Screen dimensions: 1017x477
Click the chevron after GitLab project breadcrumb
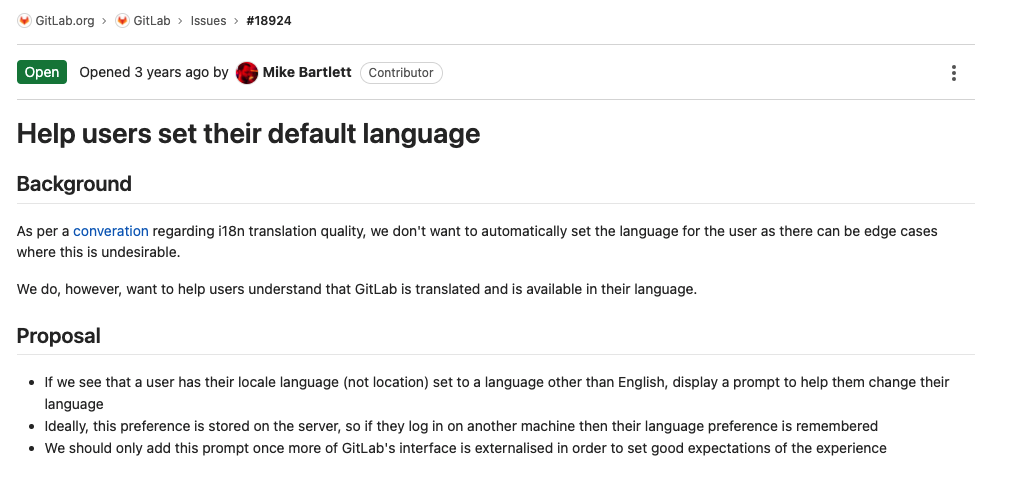180,20
